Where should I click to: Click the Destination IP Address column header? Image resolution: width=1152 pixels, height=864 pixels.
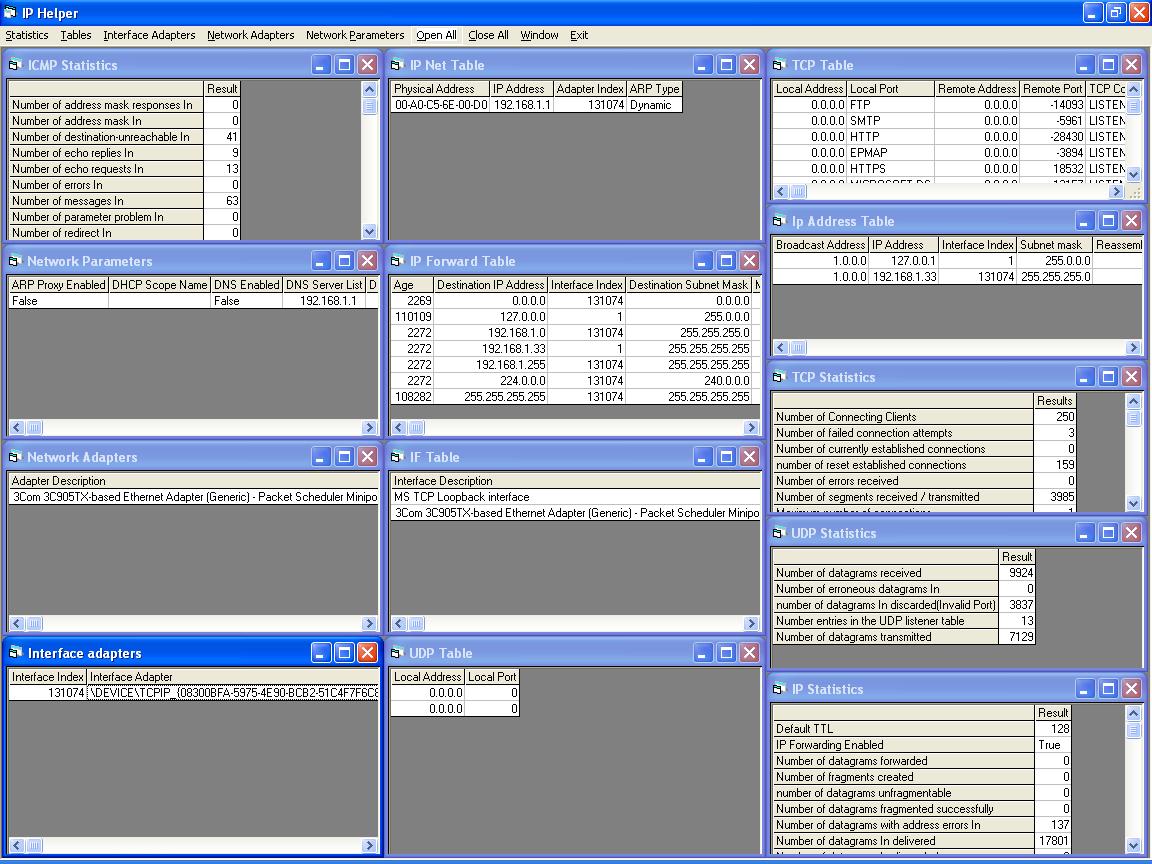point(490,285)
